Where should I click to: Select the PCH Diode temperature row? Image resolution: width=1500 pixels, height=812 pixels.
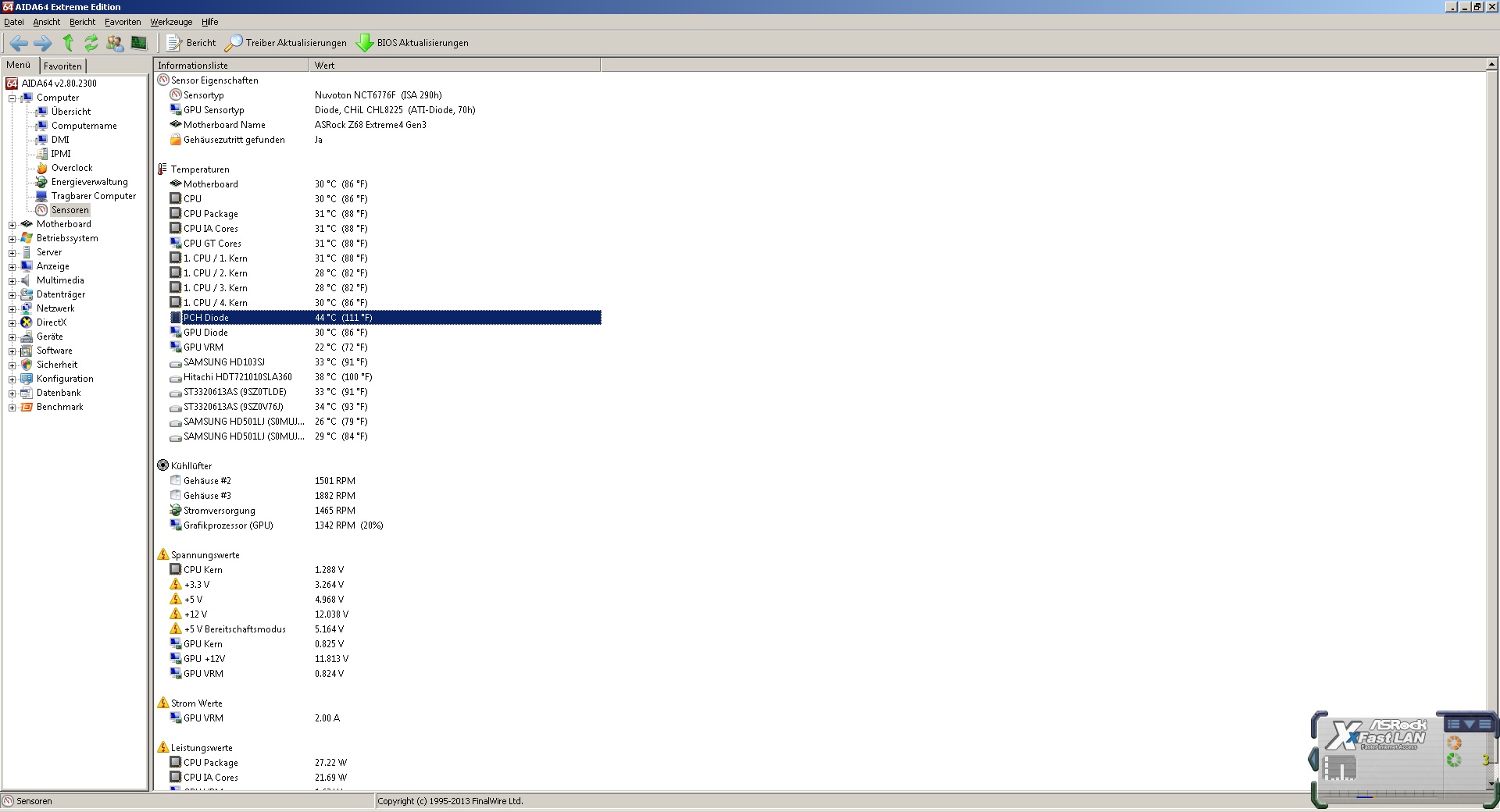pyautogui.click(x=385, y=318)
